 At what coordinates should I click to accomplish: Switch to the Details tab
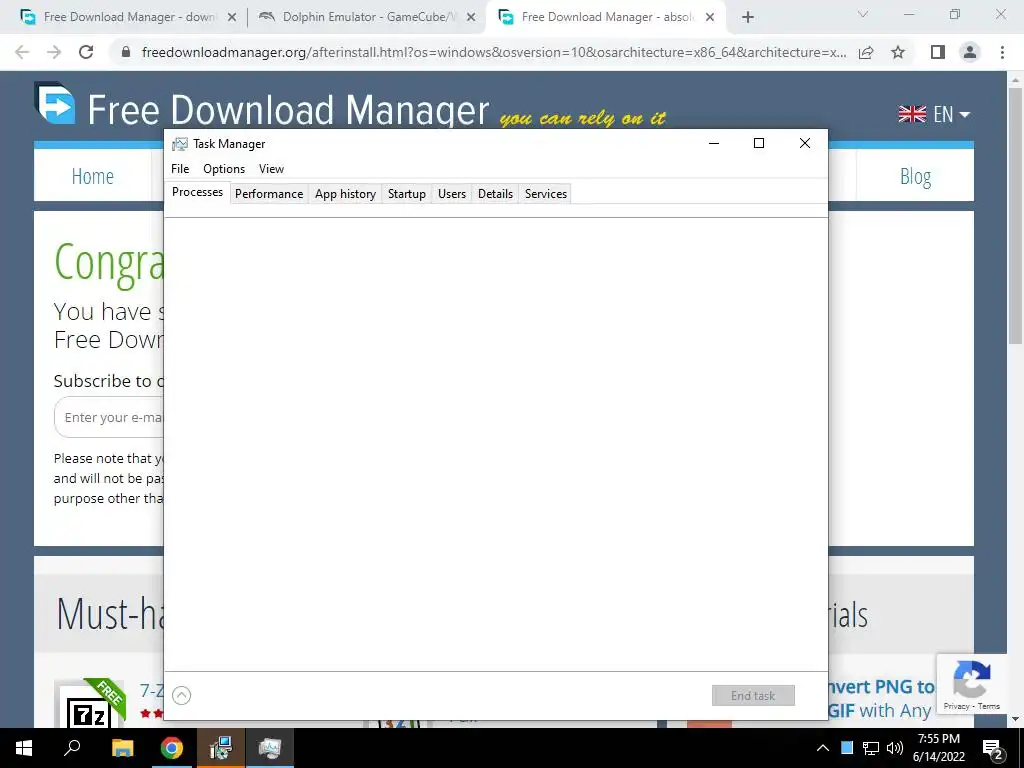click(x=495, y=194)
